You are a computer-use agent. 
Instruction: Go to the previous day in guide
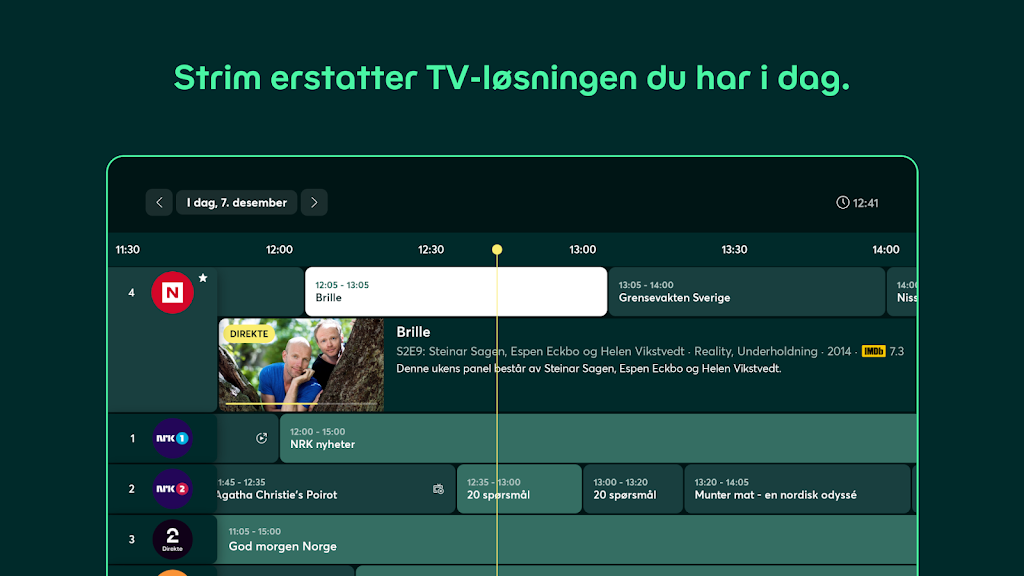coord(159,203)
